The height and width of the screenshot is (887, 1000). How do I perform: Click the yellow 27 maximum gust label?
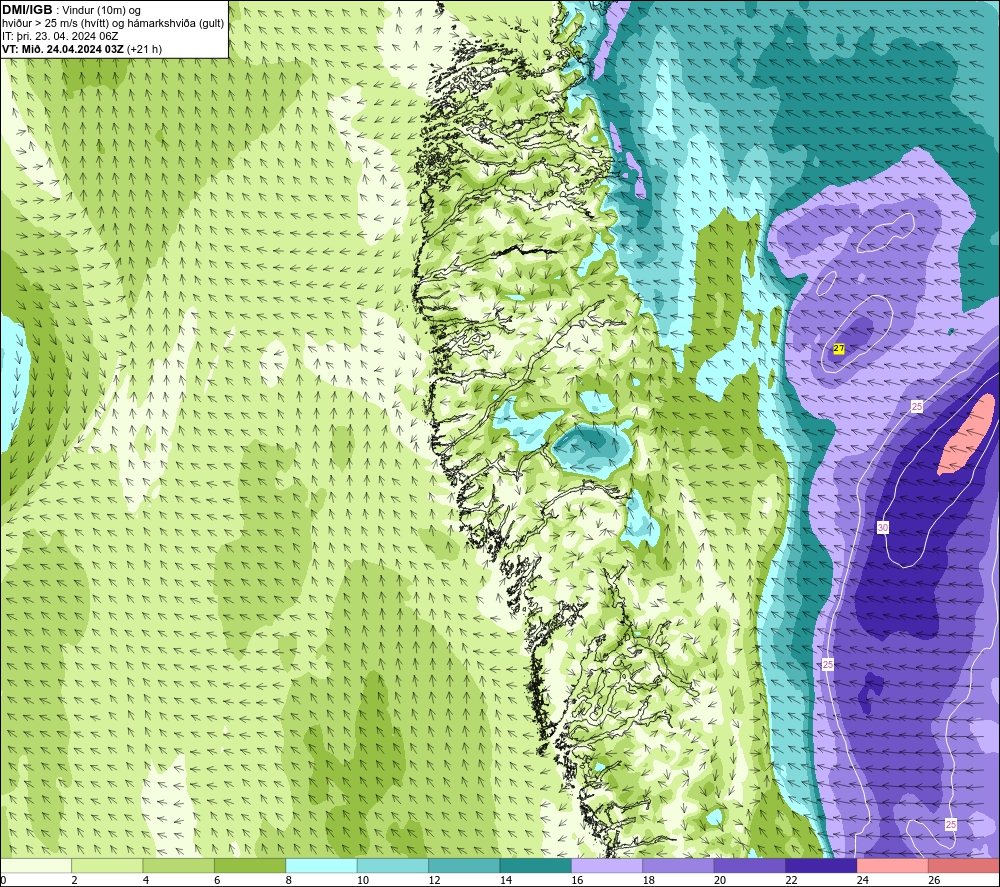pyautogui.click(x=839, y=349)
